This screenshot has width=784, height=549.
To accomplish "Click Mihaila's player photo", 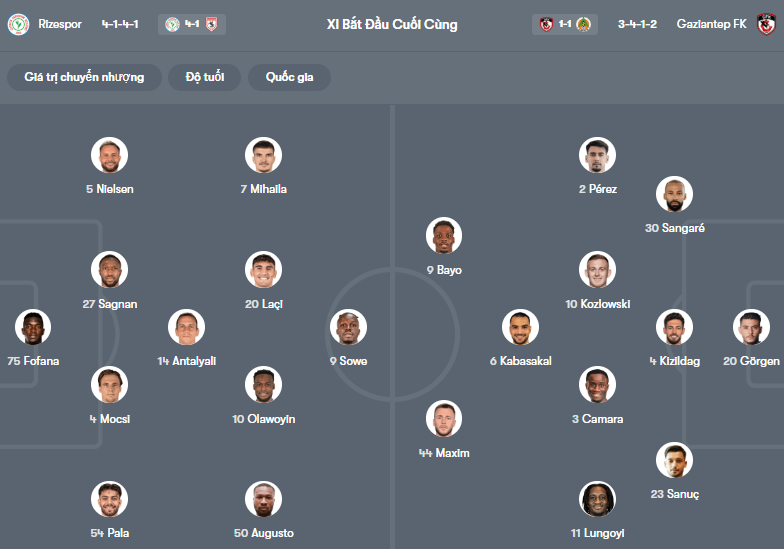I will click(263, 155).
